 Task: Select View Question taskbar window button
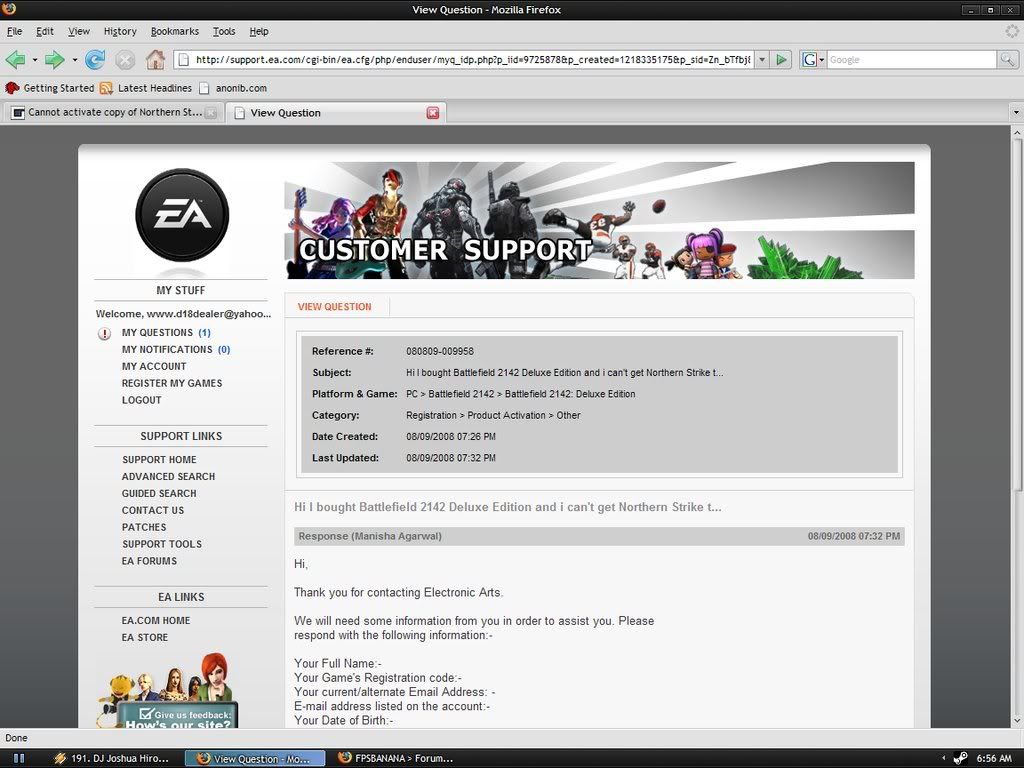click(255, 758)
